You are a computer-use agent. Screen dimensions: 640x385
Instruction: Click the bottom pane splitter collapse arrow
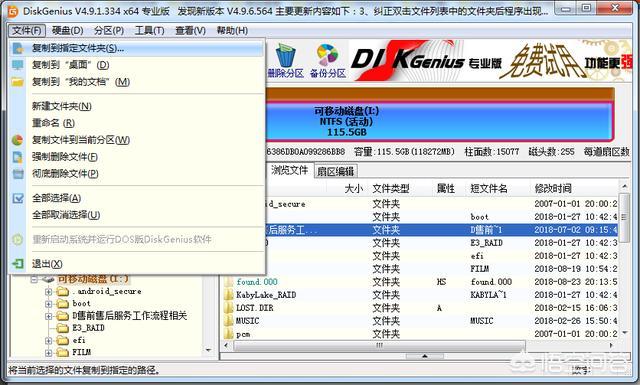click(x=424, y=356)
